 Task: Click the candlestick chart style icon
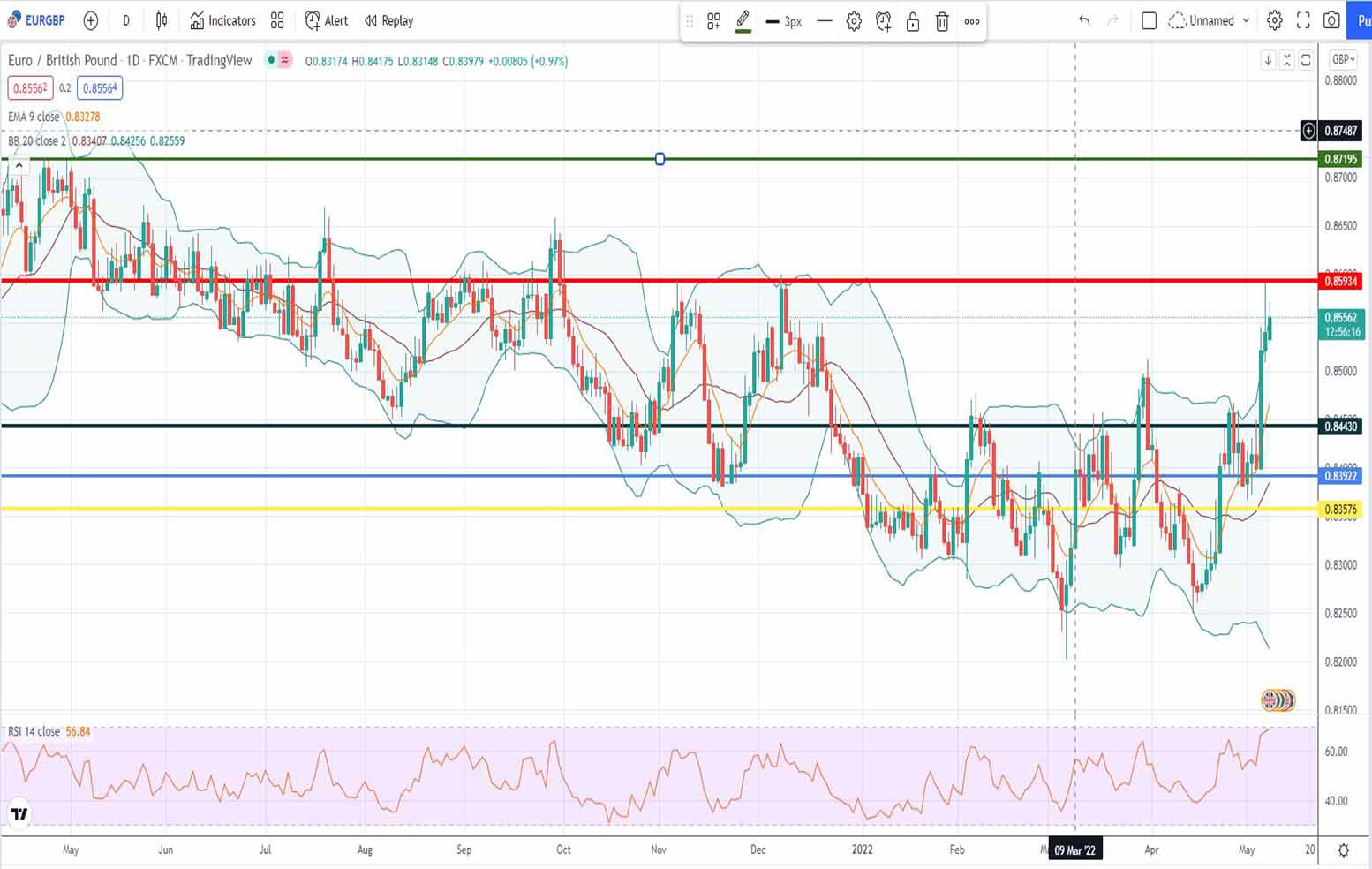[x=162, y=20]
